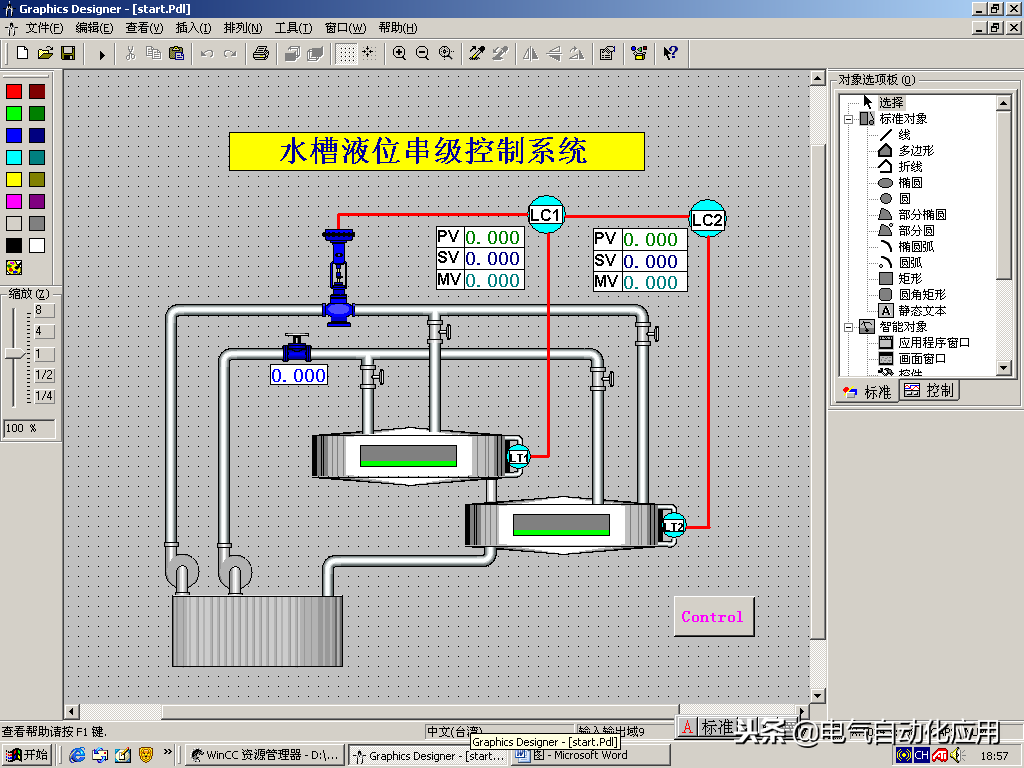The image size is (1024, 768).
Task: Select the 静态文本 static text tool
Action: [921, 310]
